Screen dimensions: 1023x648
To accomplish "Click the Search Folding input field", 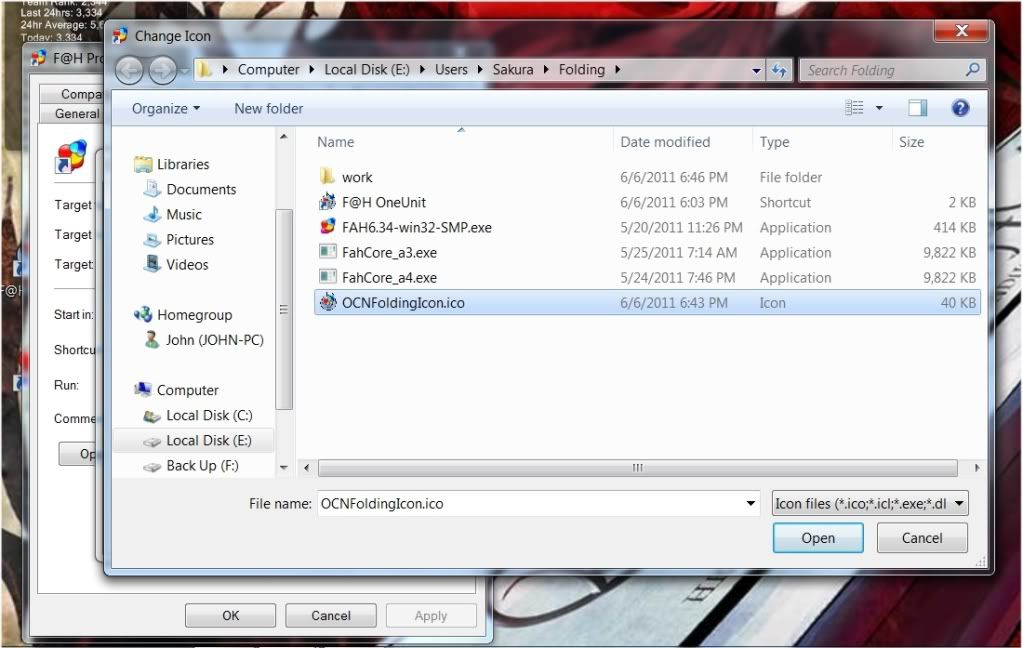I will [x=884, y=70].
